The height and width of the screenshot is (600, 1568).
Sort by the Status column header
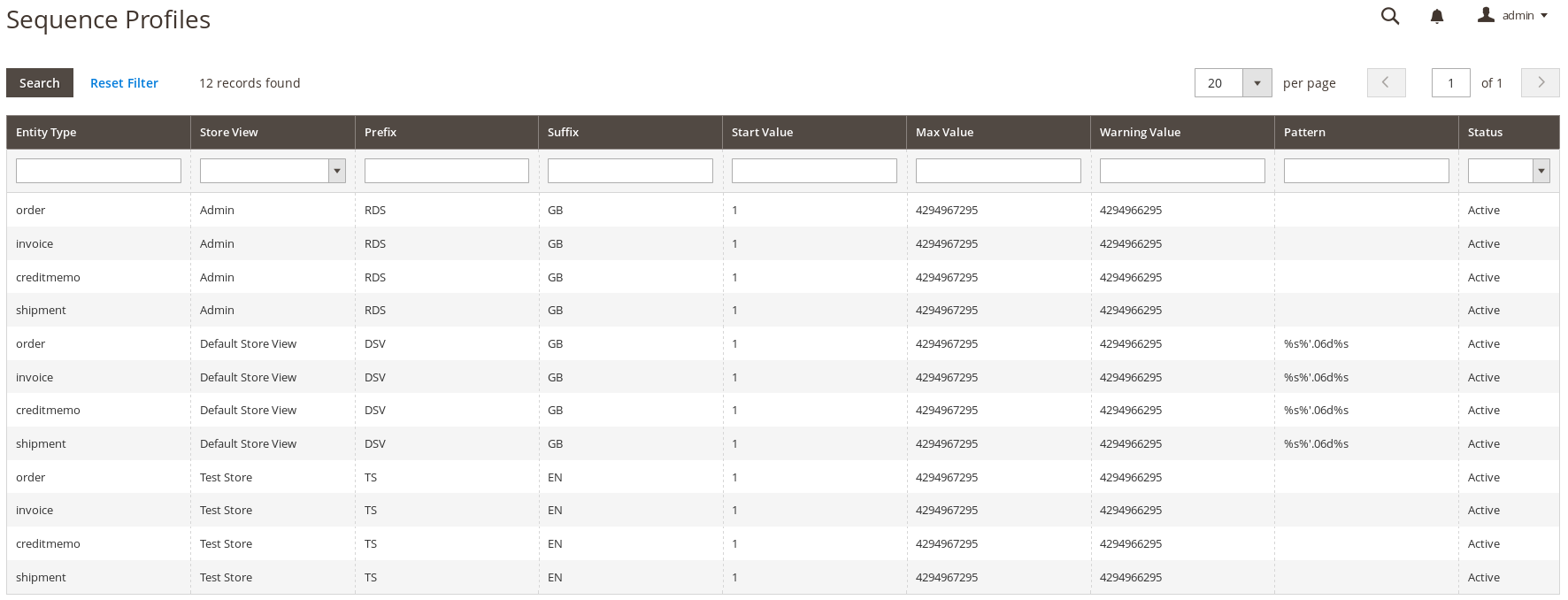click(1509, 132)
